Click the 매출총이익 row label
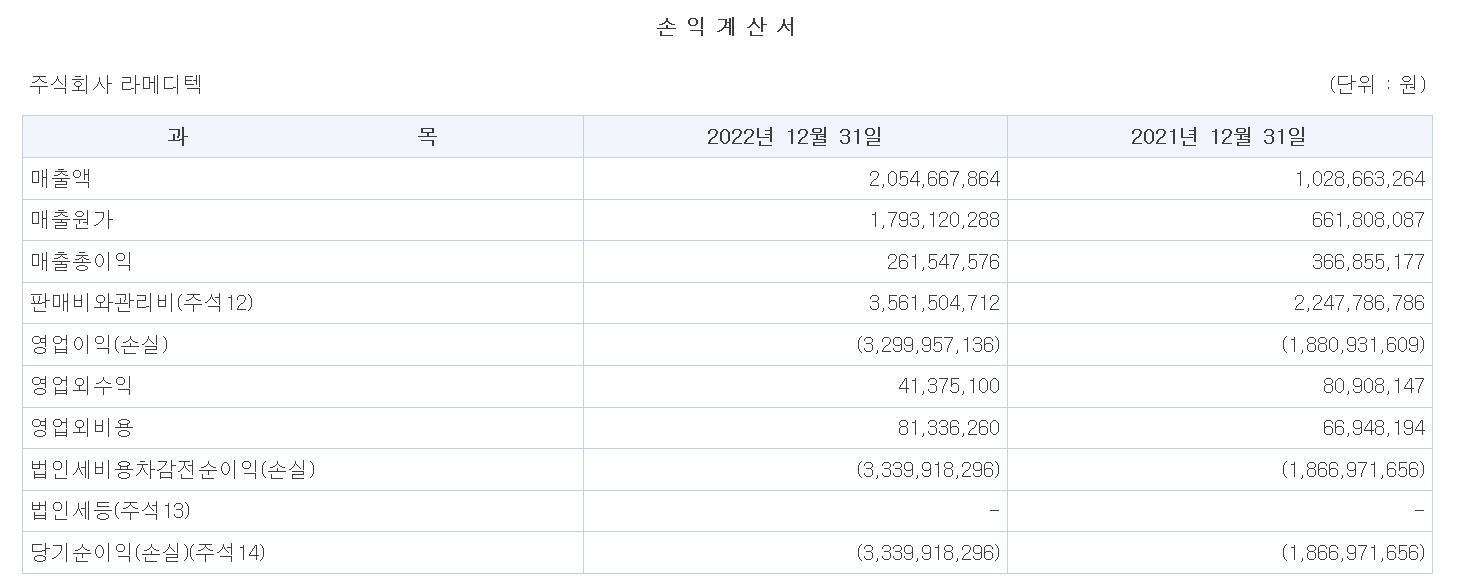The width and height of the screenshot is (1460, 583). [x=81, y=262]
